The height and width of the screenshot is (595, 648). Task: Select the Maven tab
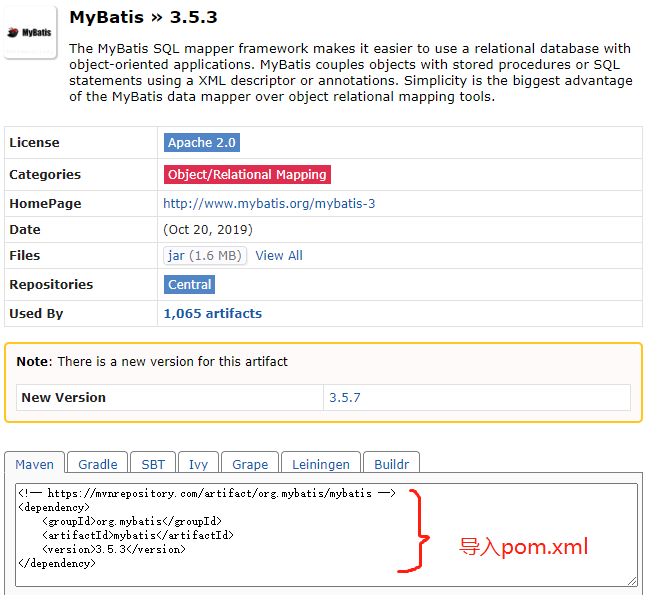click(35, 463)
